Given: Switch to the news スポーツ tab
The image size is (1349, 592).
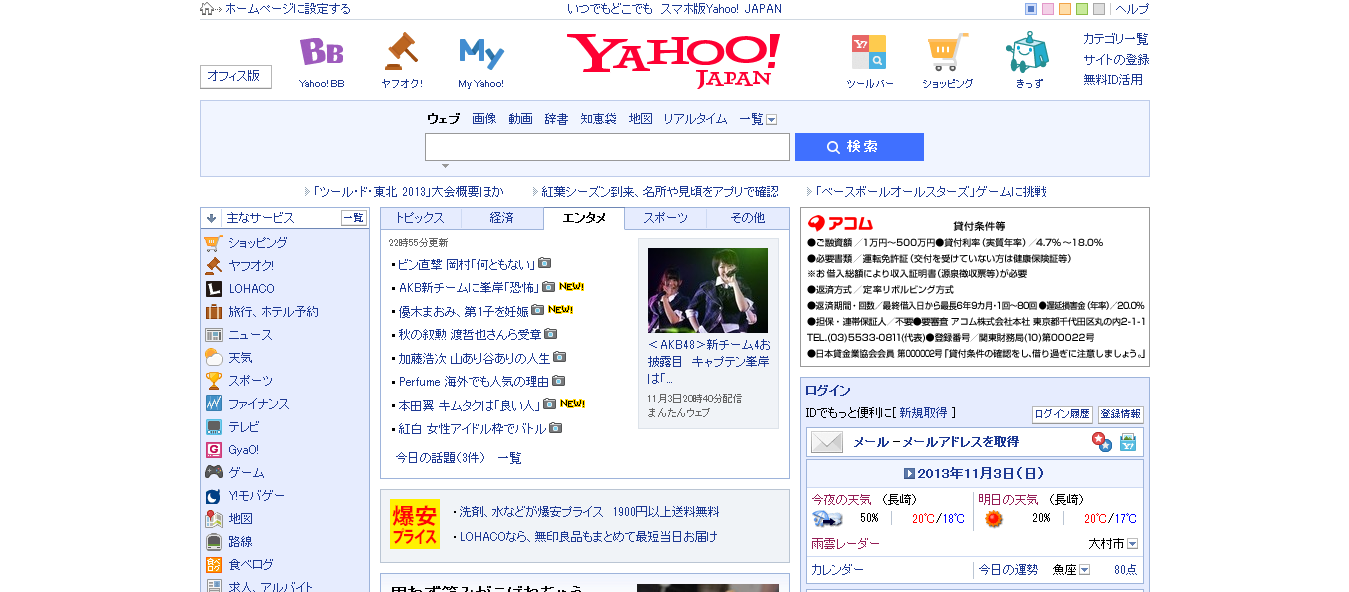Looking at the screenshot, I should coord(665,218).
